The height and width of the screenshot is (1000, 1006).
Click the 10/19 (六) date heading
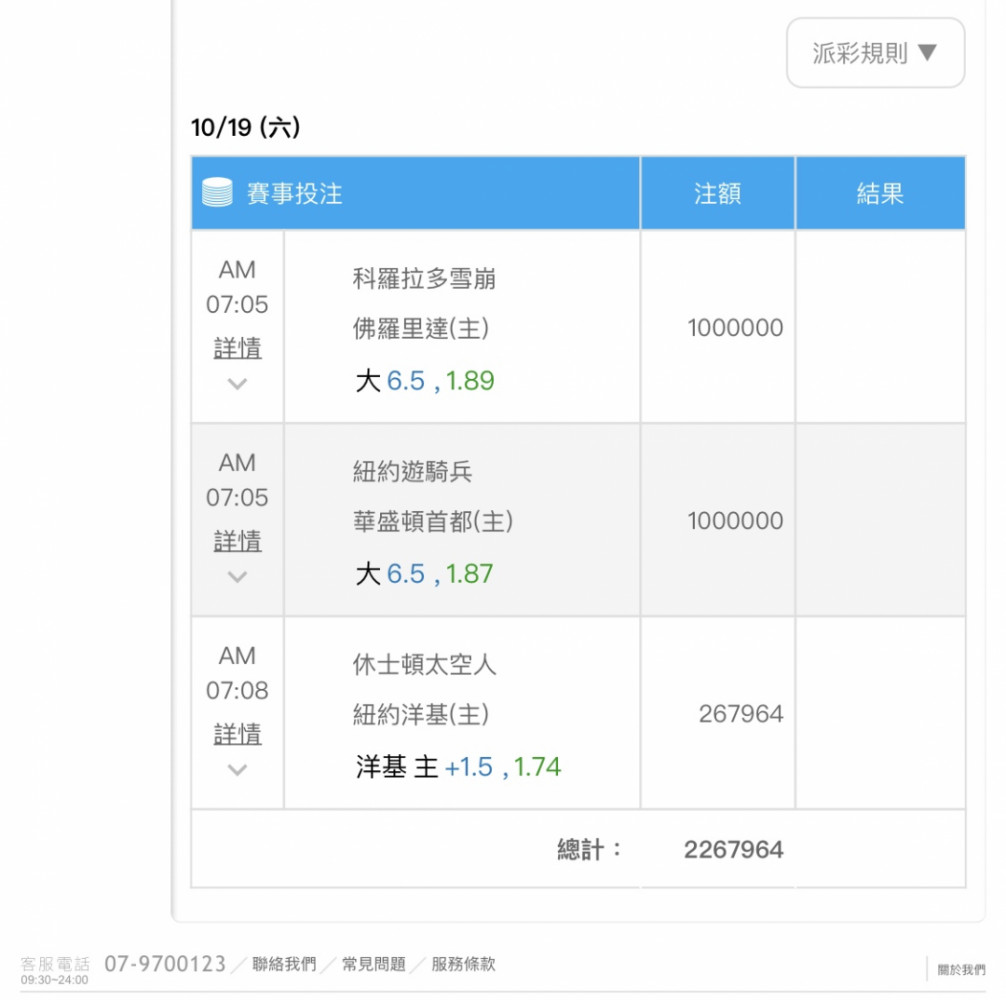246,127
